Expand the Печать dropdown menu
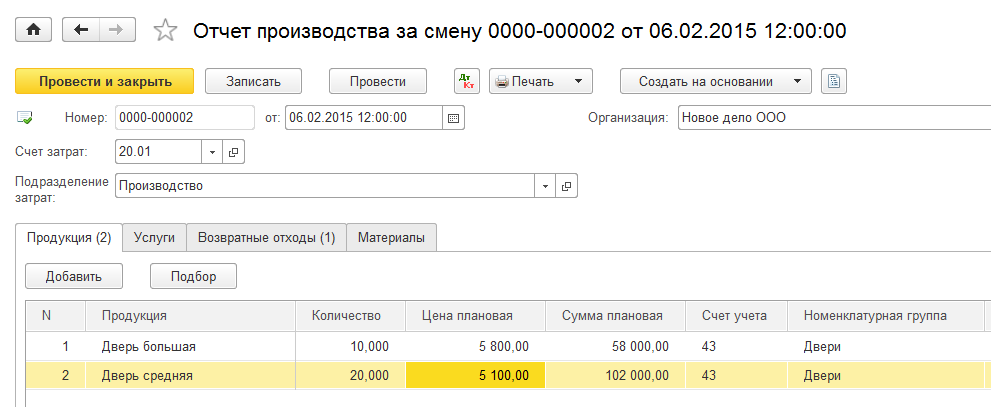 577,81
